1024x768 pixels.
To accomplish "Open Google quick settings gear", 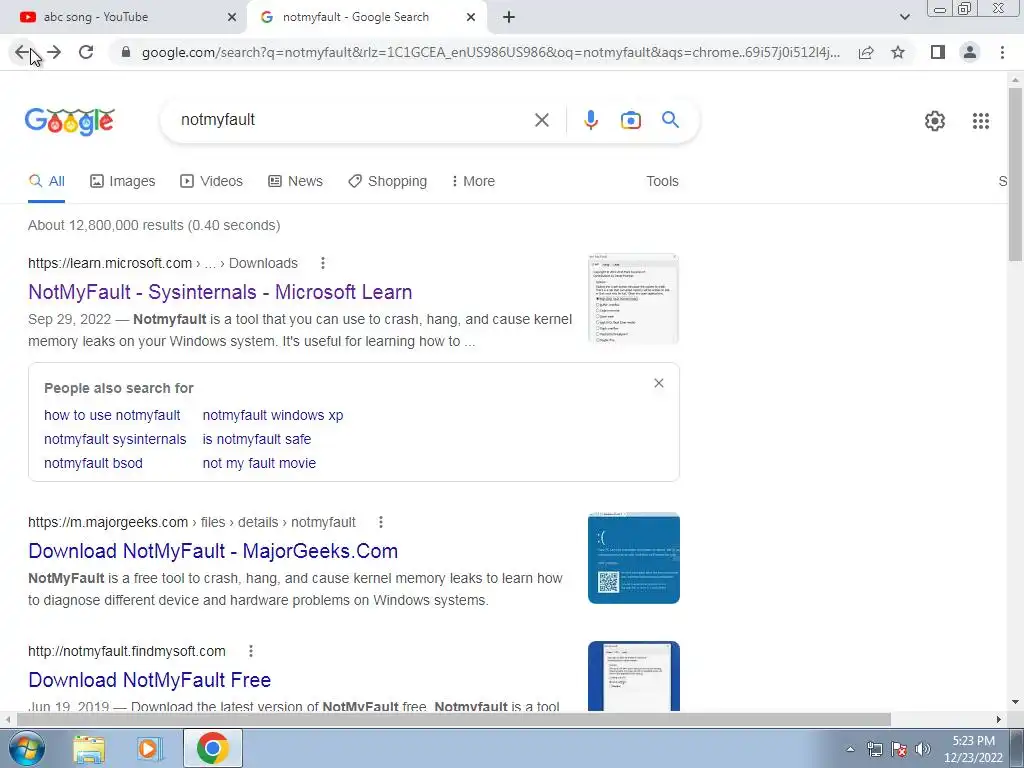I will (935, 121).
